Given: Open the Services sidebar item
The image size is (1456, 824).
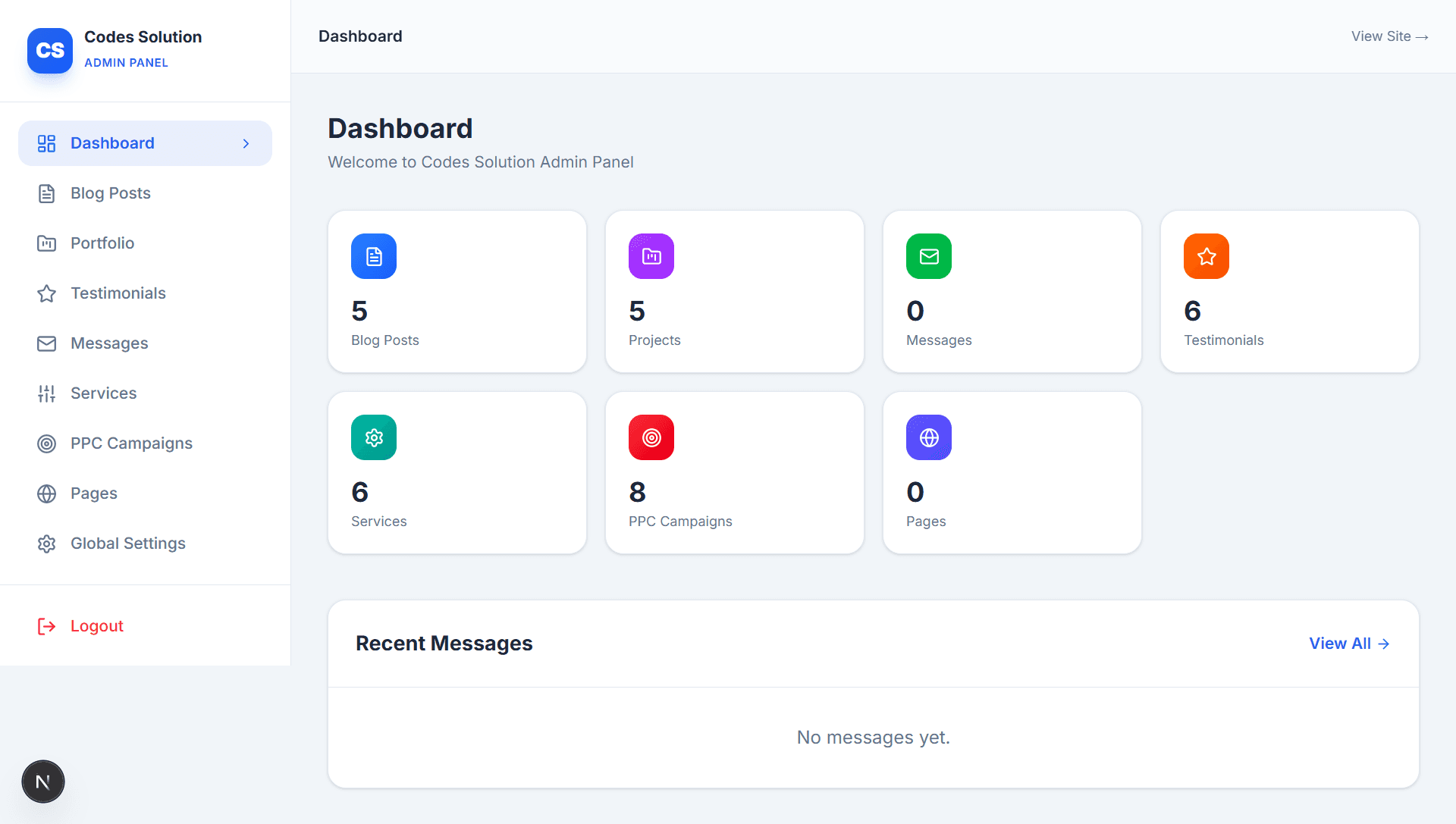Looking at the screenshot, I should pyautogui.click(x=103, y=393).
